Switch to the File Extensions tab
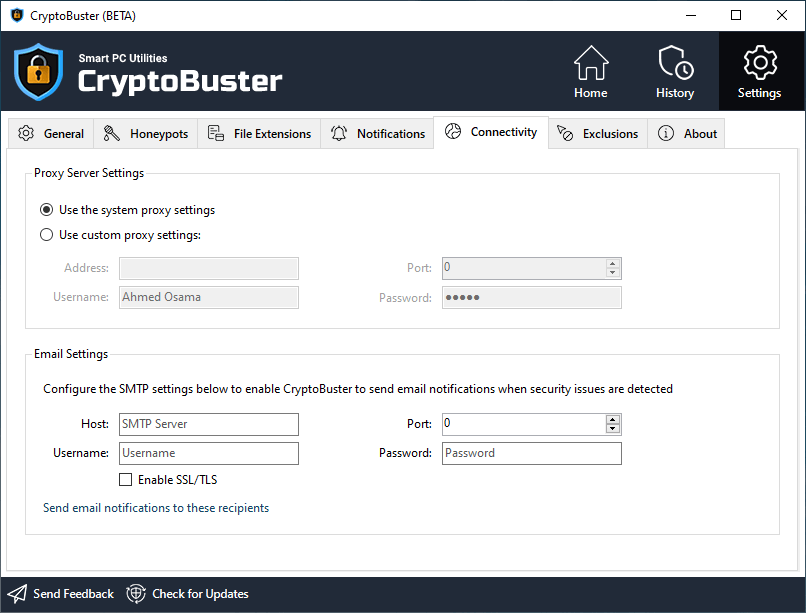This screenshot has width=806, height=613. pos(260,134)
